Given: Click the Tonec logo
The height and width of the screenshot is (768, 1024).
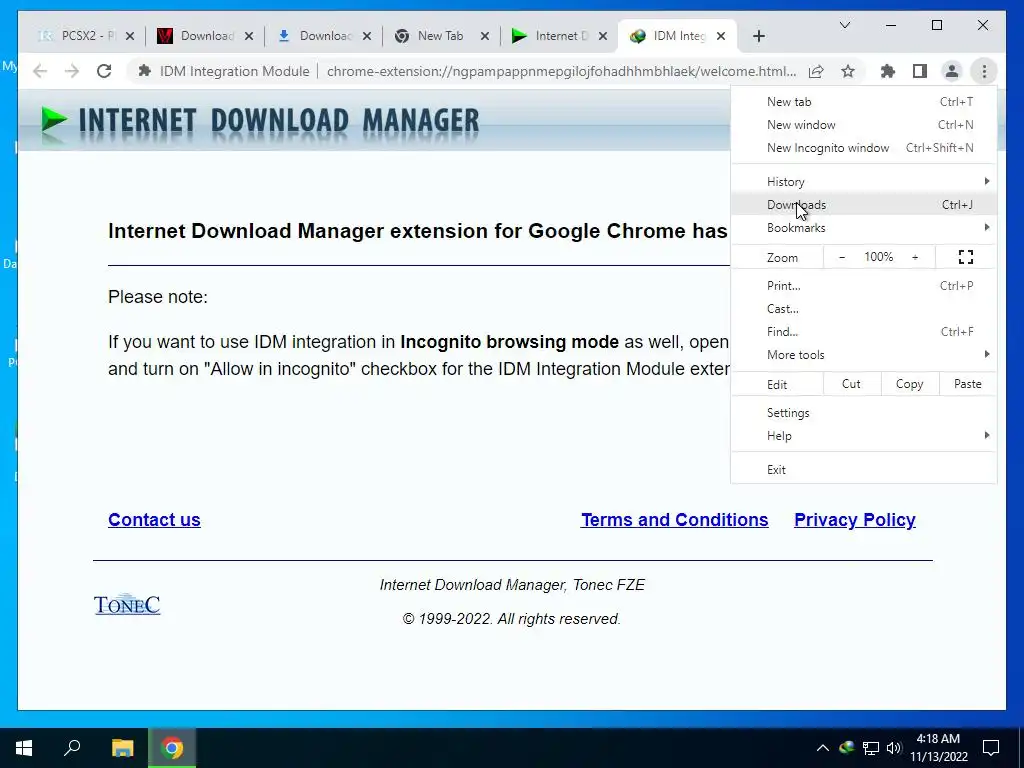Looking at the screenshot, I should (x=127, y=604).
